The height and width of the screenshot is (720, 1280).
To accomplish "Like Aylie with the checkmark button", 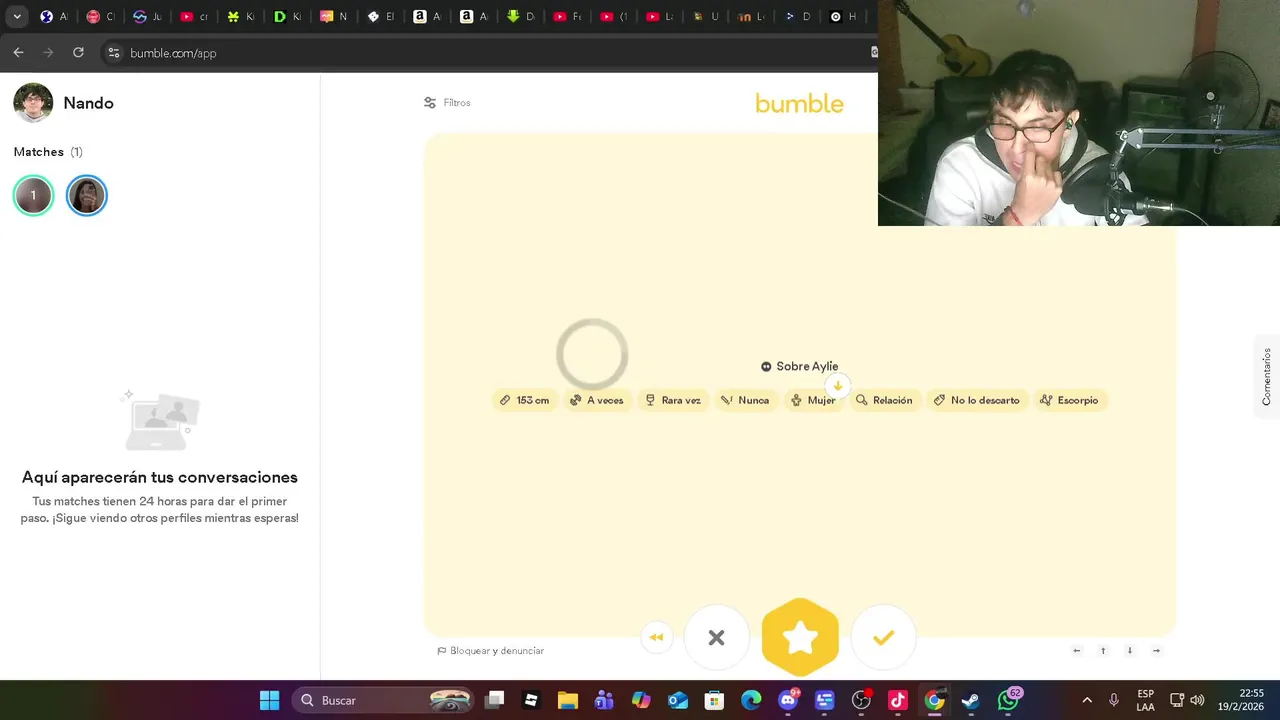I will (883, 637).
